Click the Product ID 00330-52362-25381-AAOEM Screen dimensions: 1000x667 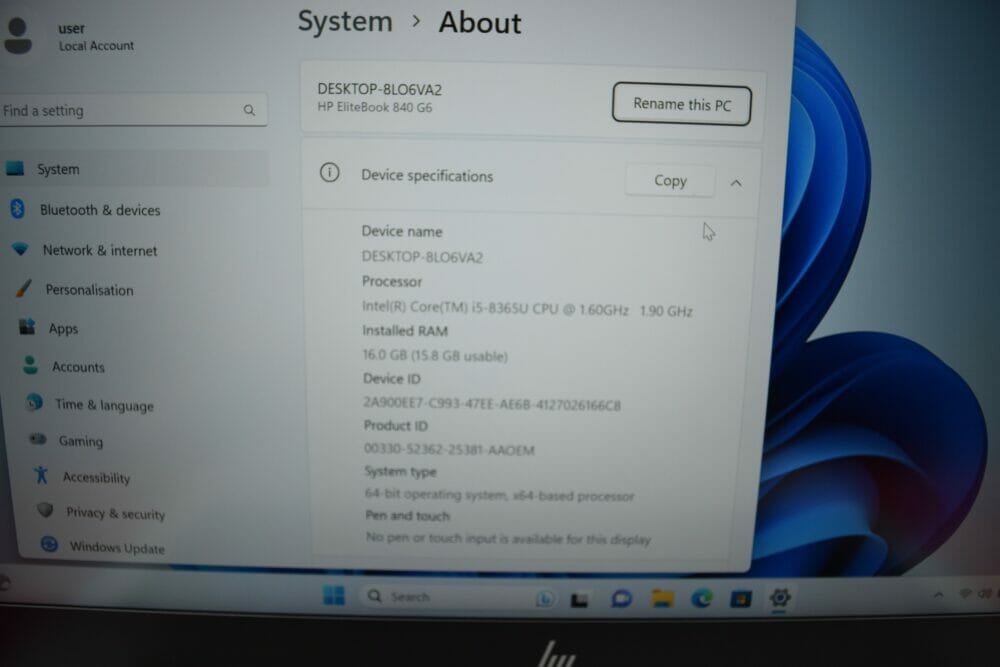pos(449,450)
